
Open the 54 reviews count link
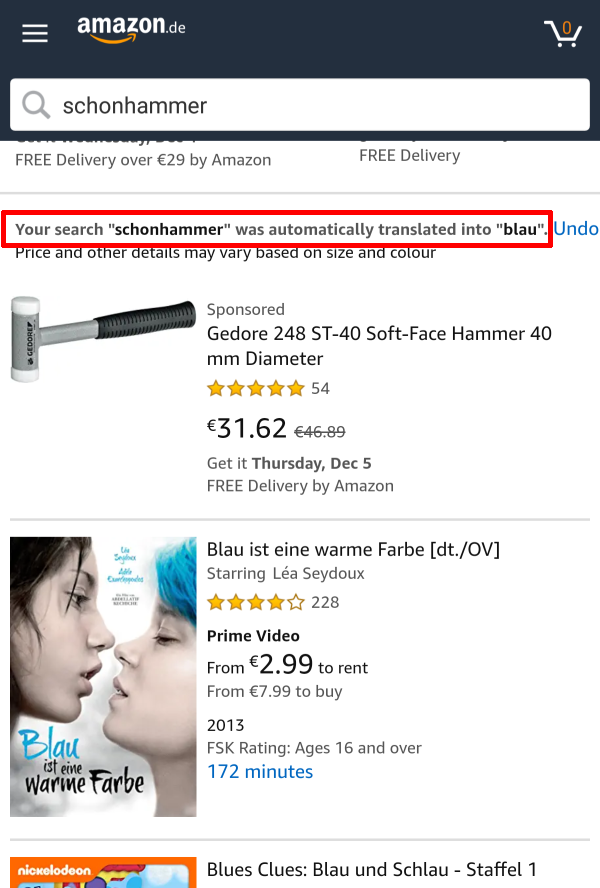pos(322,388)
